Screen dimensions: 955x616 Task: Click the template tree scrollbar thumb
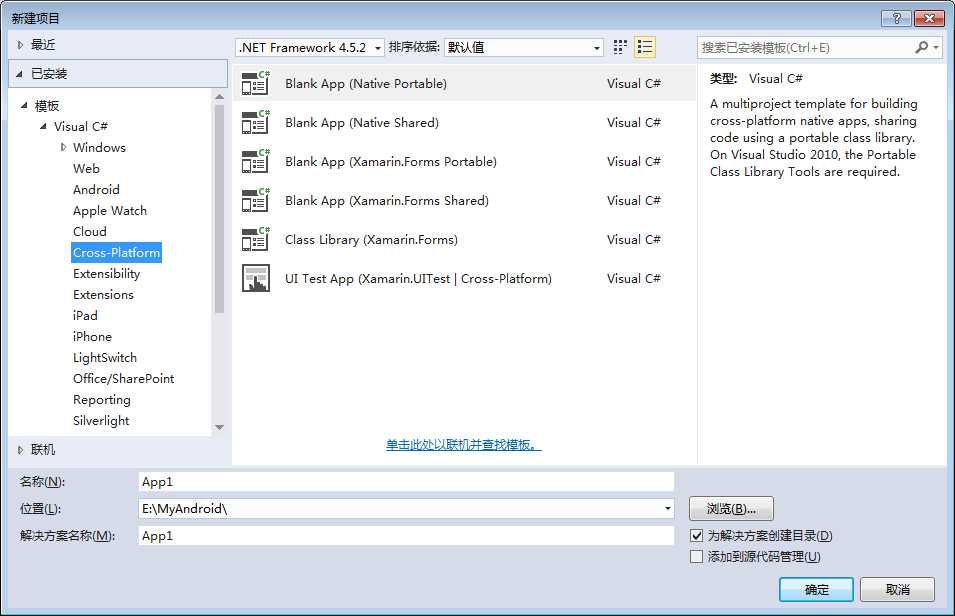219,209
